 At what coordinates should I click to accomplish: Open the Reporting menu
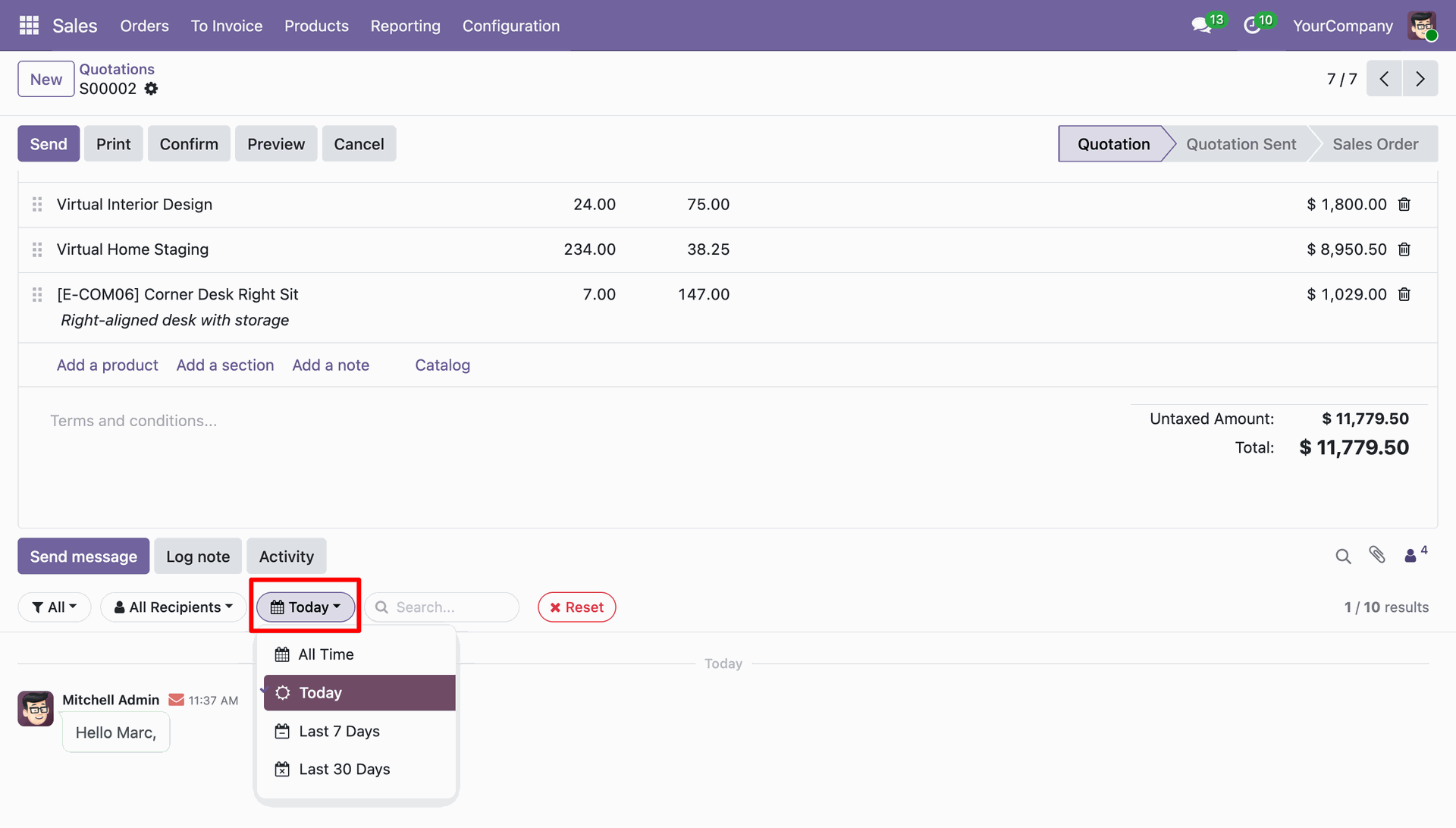[x=405, y=26]
